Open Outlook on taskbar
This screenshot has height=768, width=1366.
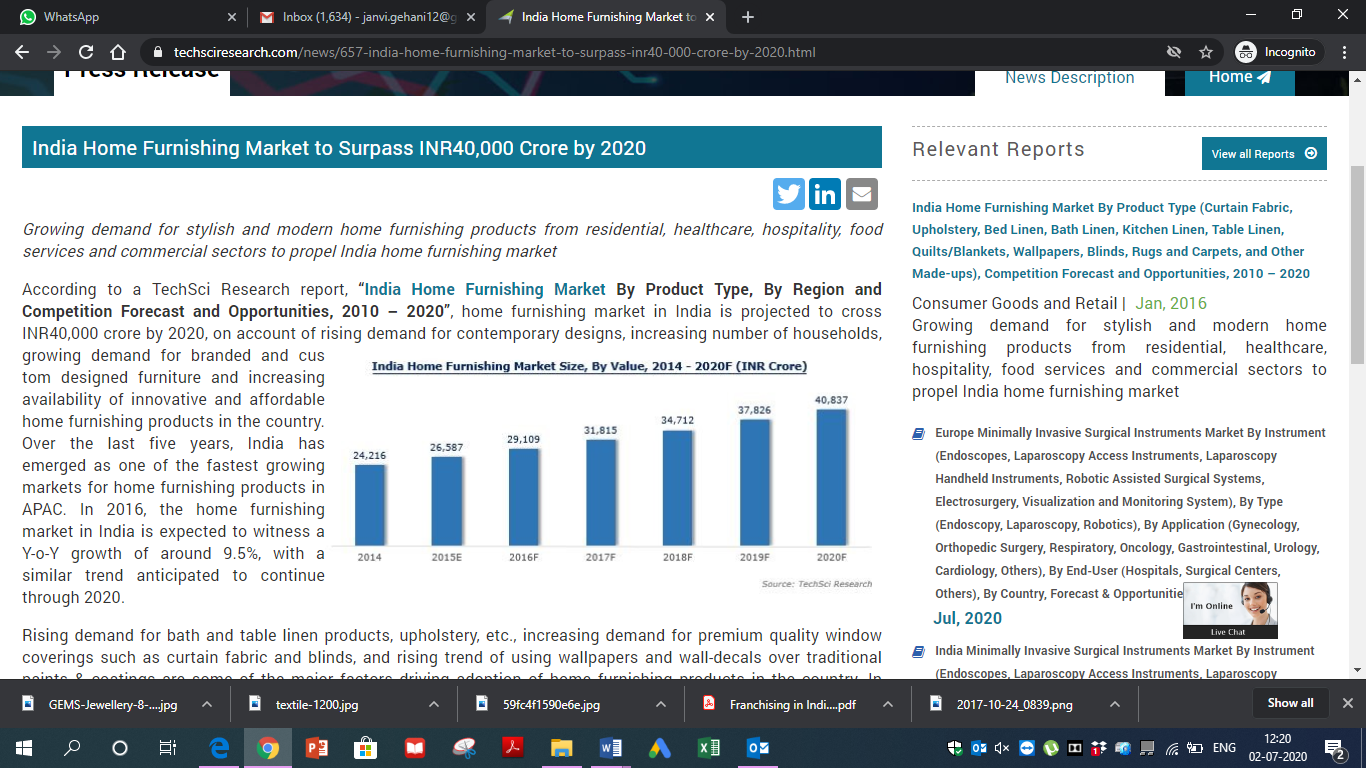coord(757,747)
